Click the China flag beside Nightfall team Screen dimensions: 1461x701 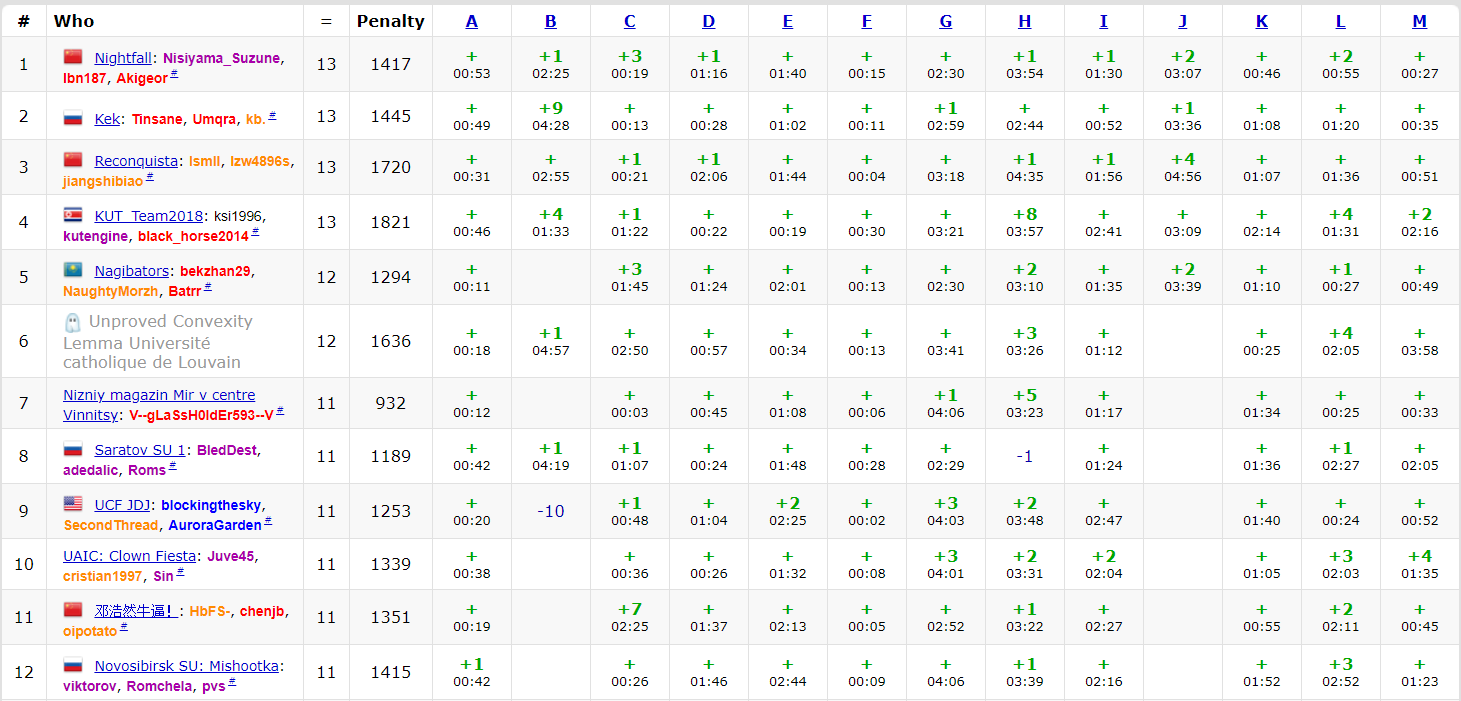72,57
